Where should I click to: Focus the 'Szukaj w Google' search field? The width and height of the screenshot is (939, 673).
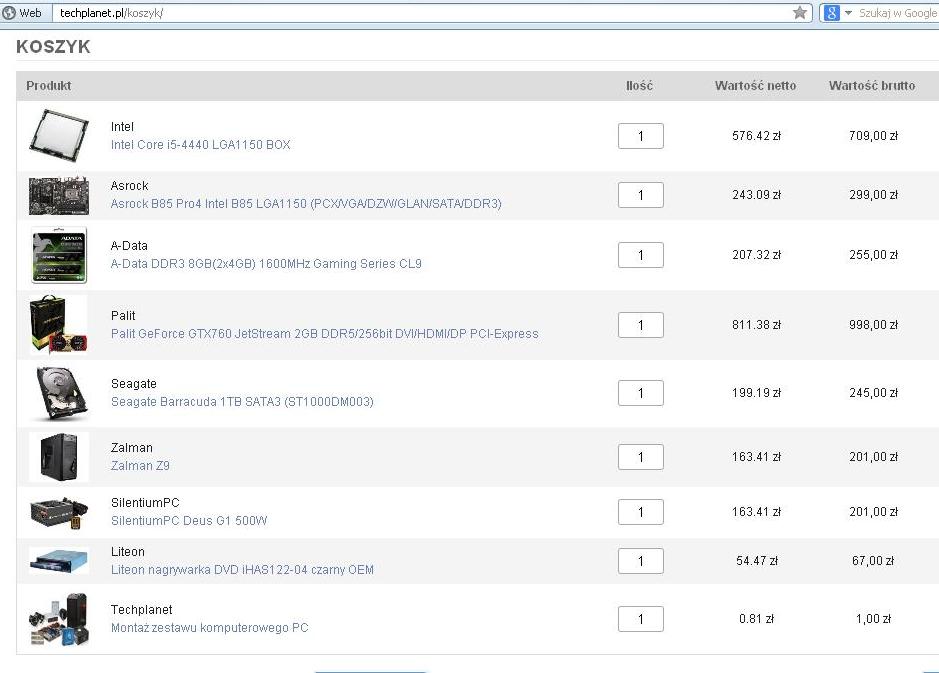[x=897, y=13]
